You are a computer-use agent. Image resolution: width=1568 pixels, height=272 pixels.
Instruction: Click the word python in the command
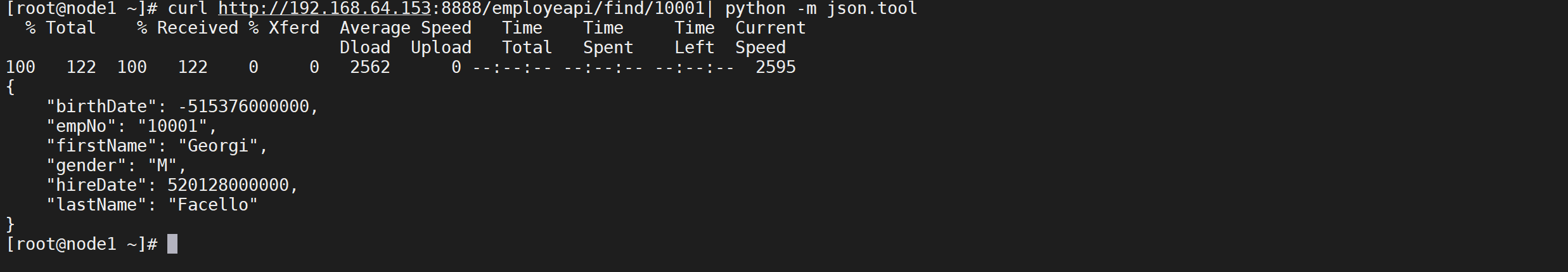(755, 8)
